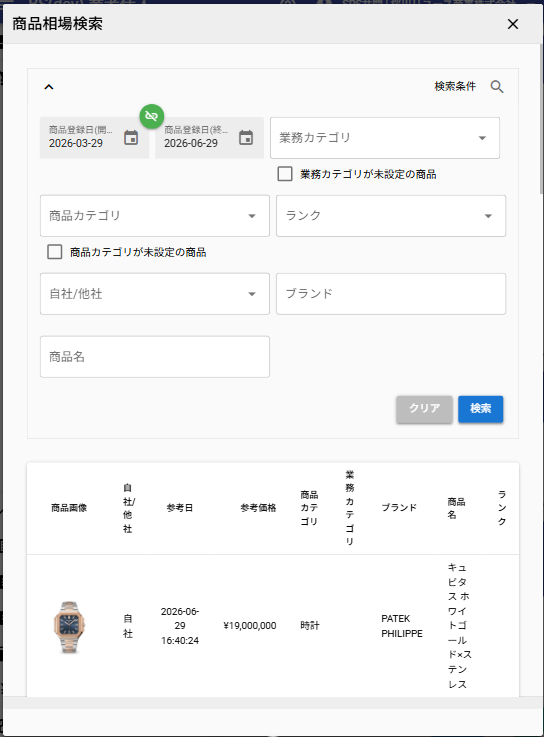Click the 参考日 column header
Image resolution: width=544 pixels, height=737 pixels.
(x=180, y=508)
